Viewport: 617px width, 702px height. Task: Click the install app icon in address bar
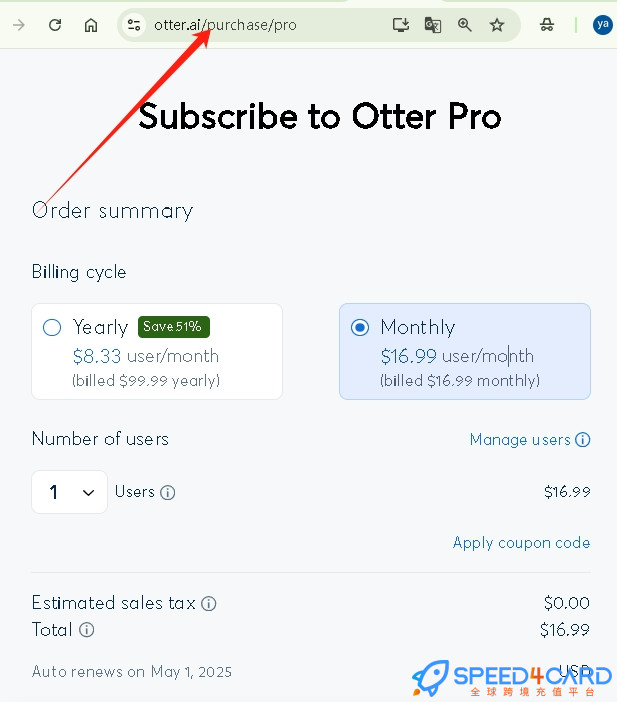401,25
